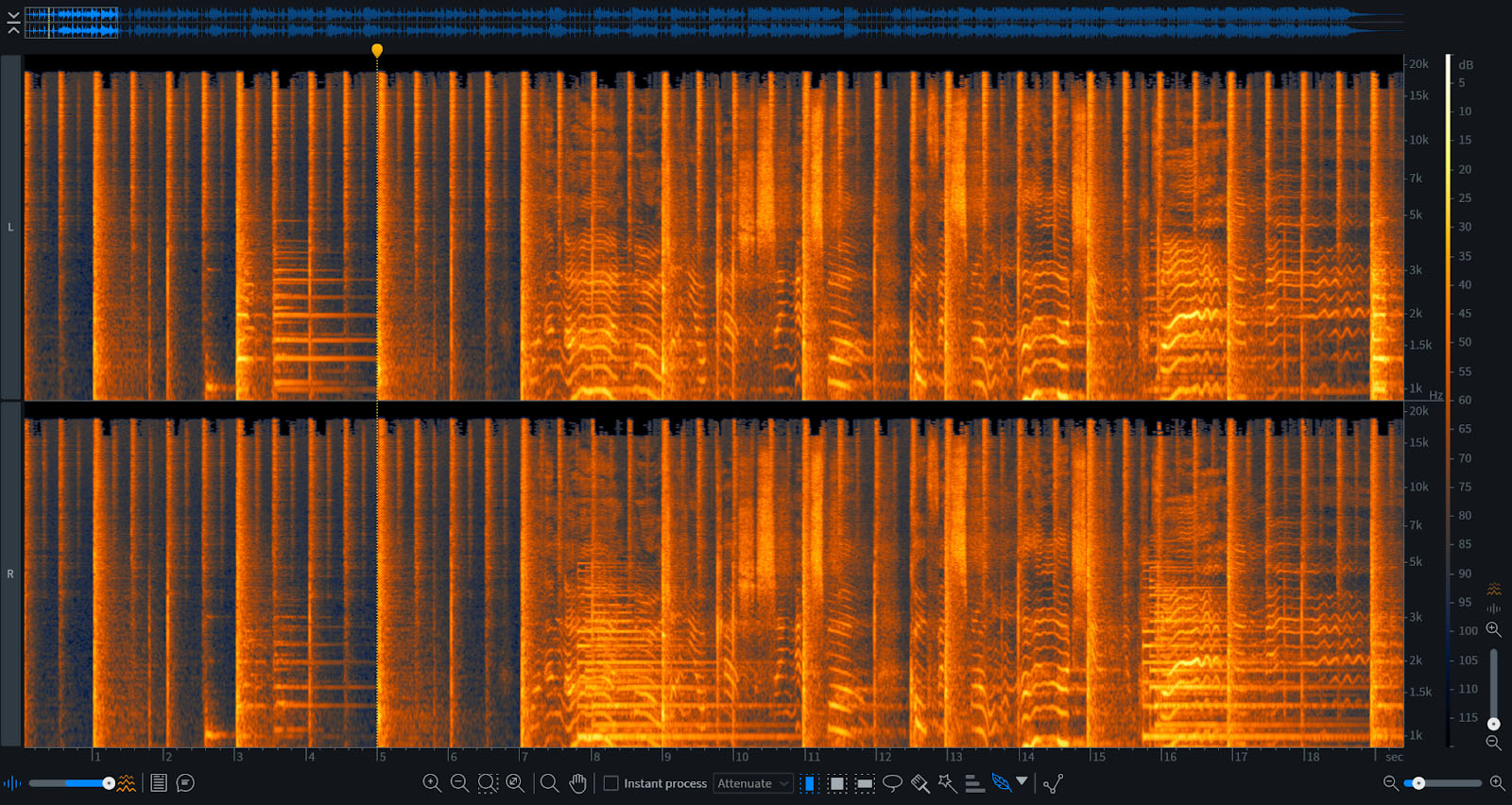This screenshot has width=1512, height=805.
Task: Select the frequency selection tool
Action: pyautogui.click(x=865, y=783)
